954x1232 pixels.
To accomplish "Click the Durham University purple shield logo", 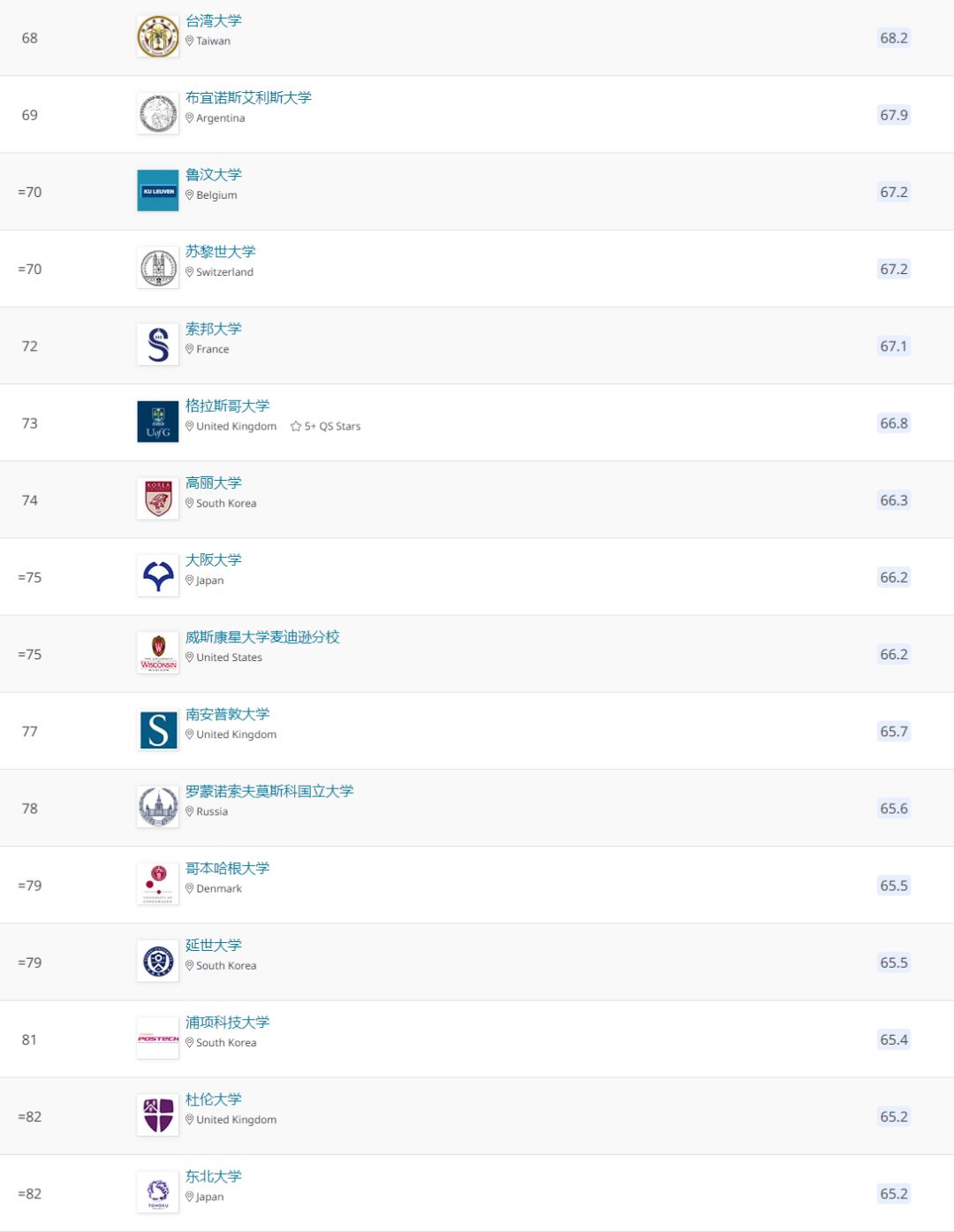I will click(x=158, y=1115).
